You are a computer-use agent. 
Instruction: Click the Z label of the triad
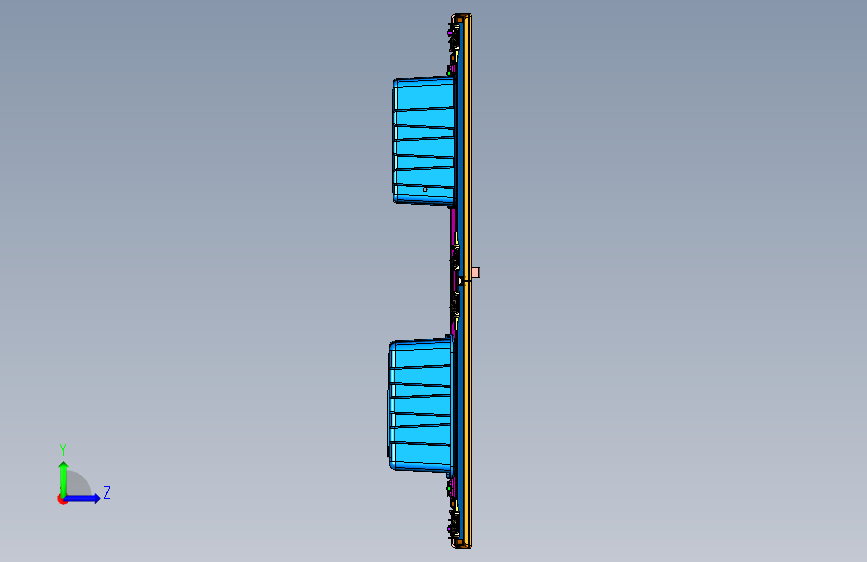[x=107, y=492]
